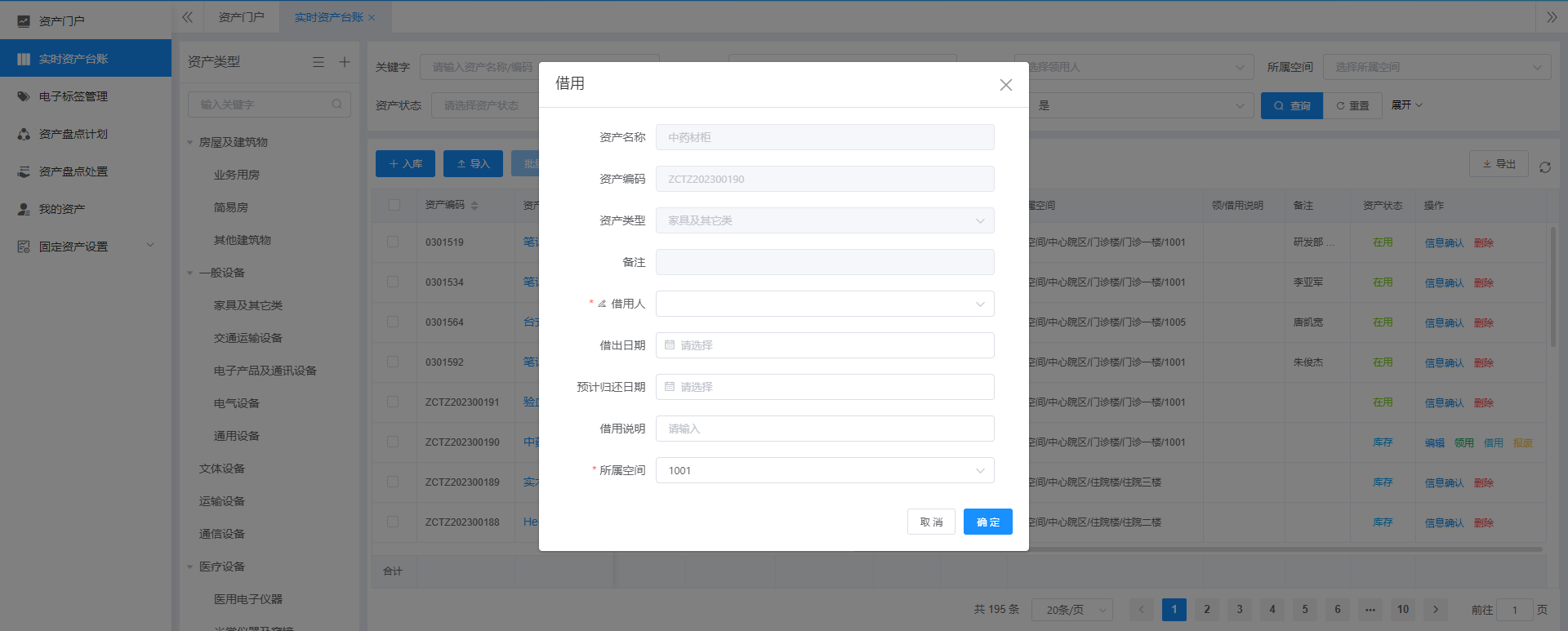Check the checkbox for row ZCTZ202300191

[x=393, y=402]
